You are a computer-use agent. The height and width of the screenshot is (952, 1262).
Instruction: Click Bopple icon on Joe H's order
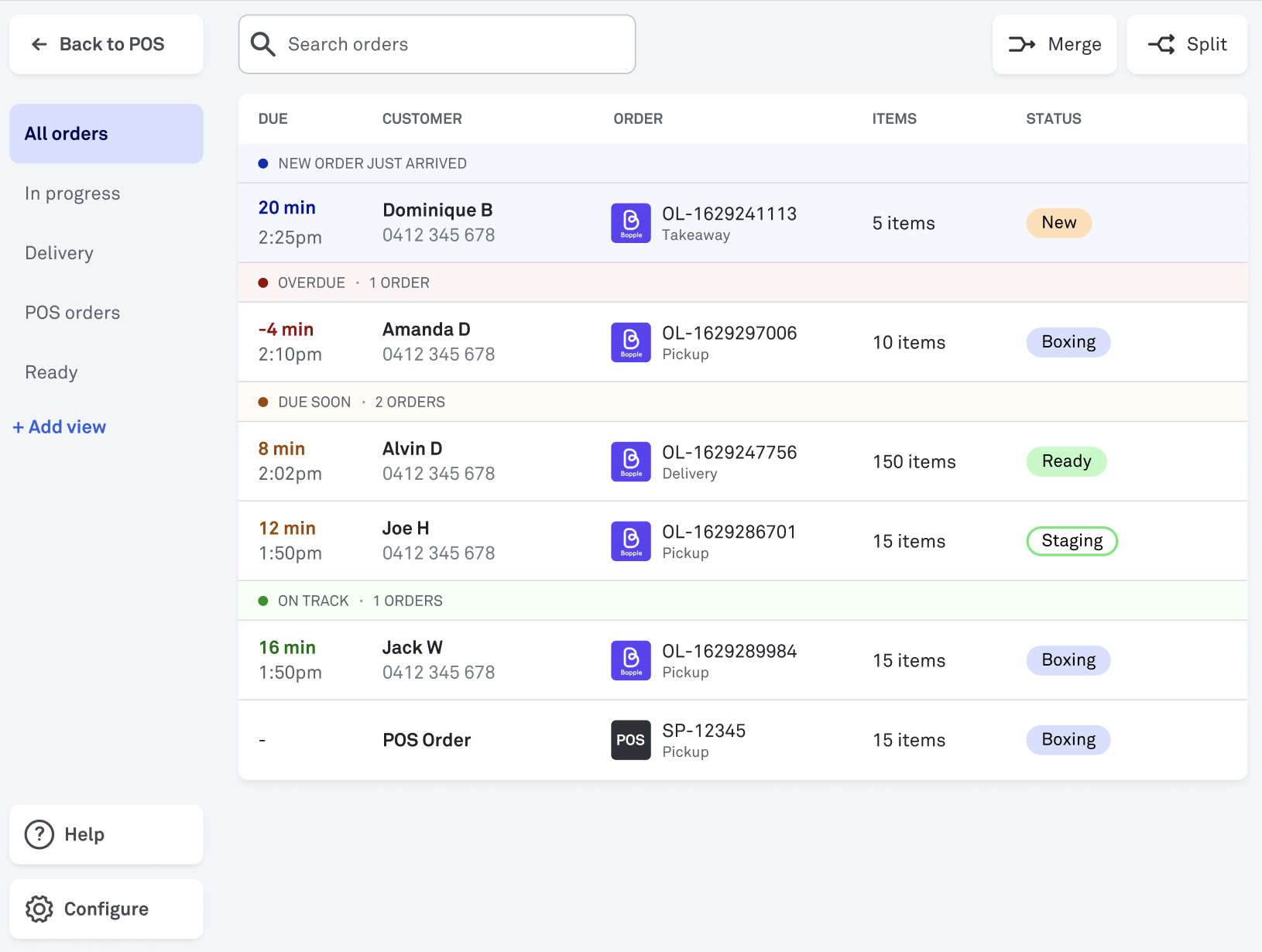click(x=631, y=541)
